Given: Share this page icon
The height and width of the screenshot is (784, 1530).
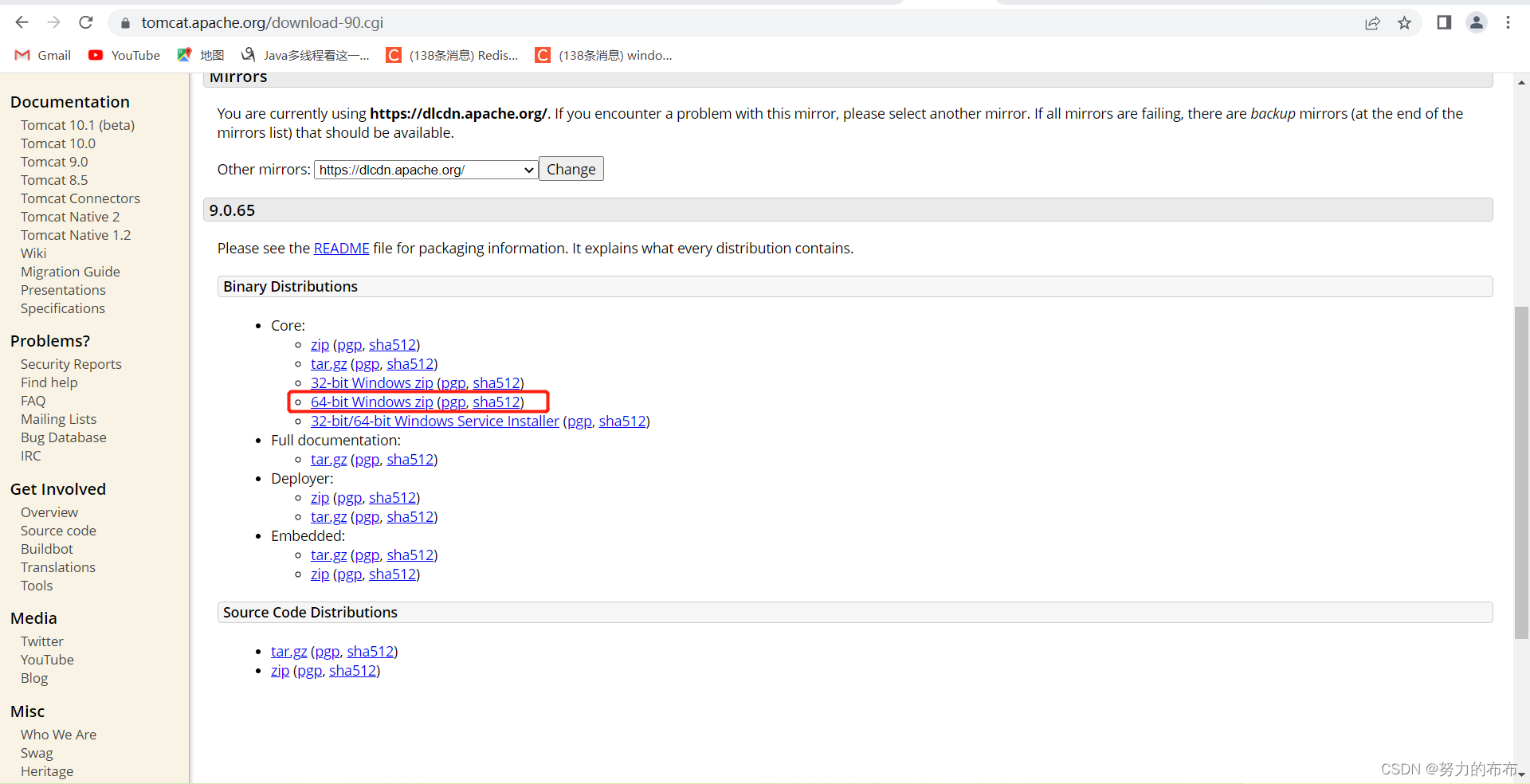Looking at the screenshot, I should (1372, 23).
